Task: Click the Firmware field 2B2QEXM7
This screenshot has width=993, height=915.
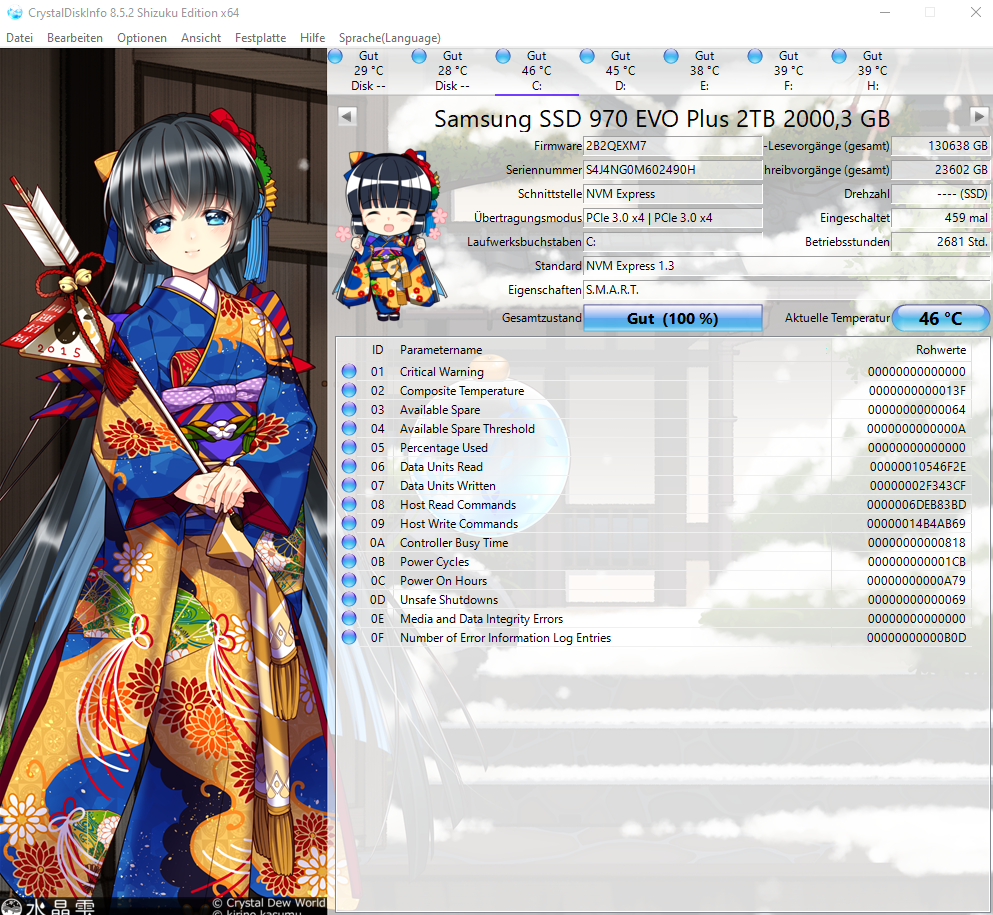Action: [x=673, y=146]
